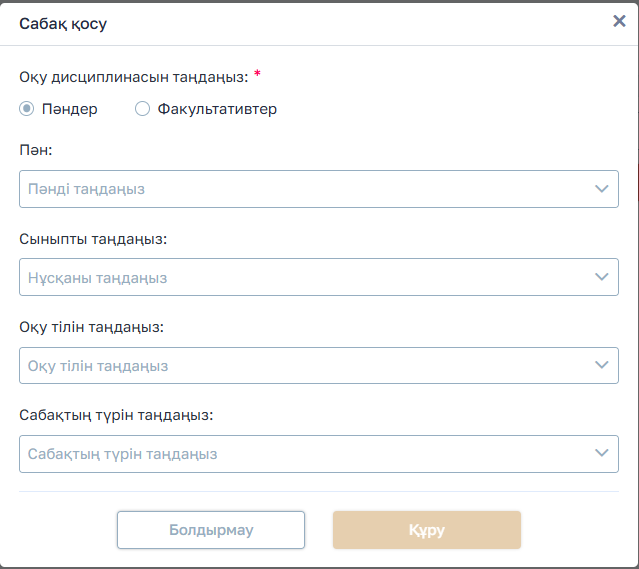Select the Факультативтер radio button
The width and height of the screenshot is (639, 569).
tap(142, 109)
